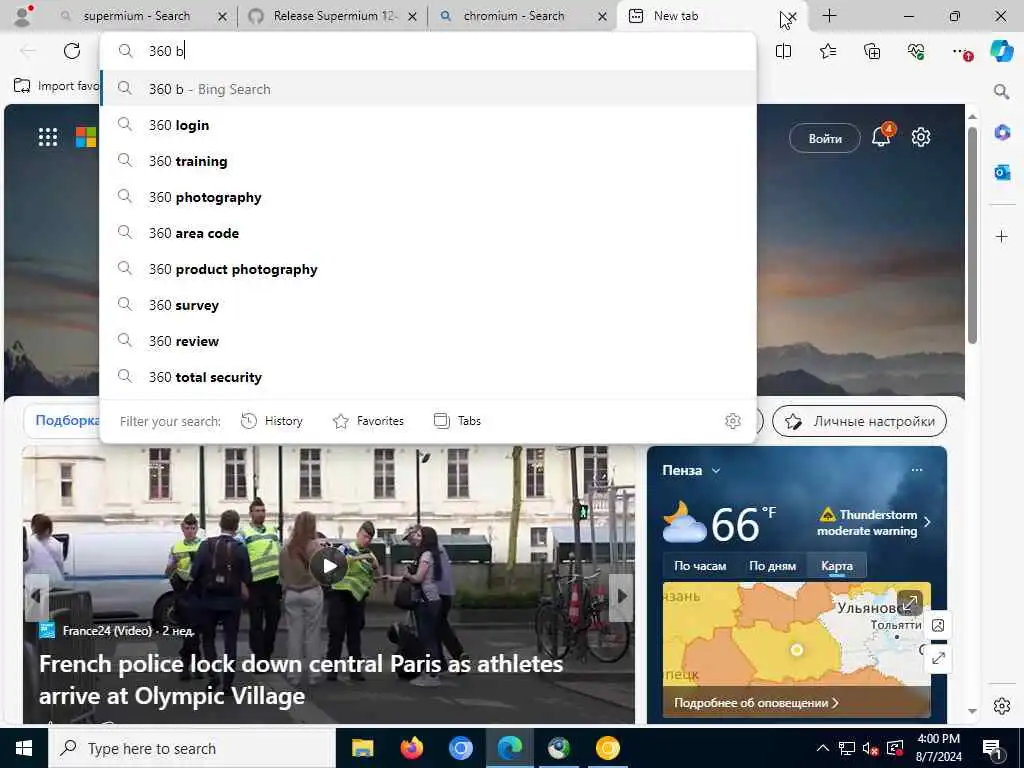Select the 360 photography suggestion
1024x768 pixels.
tap(428, 197)
